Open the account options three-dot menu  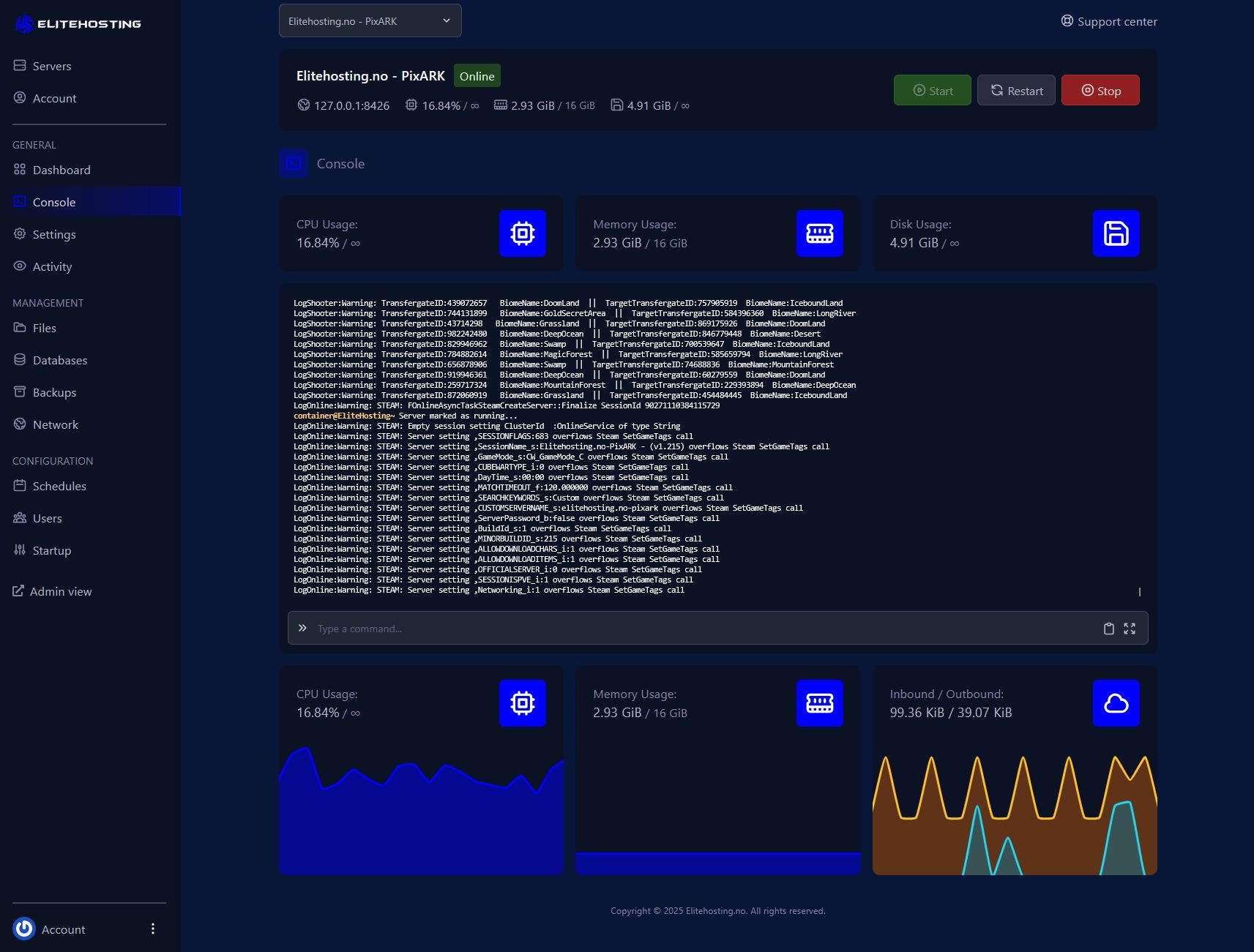[153, 929]
